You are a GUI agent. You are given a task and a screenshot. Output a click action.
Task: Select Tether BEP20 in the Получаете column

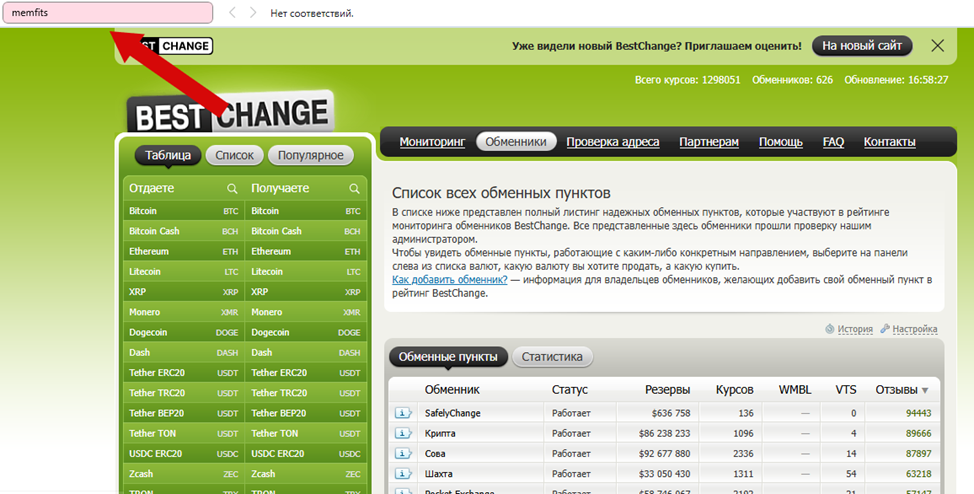click(306, 413)
